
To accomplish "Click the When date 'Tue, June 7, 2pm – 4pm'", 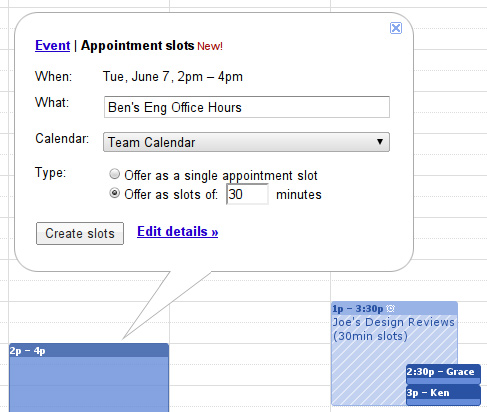I will (x=173, y=77).
